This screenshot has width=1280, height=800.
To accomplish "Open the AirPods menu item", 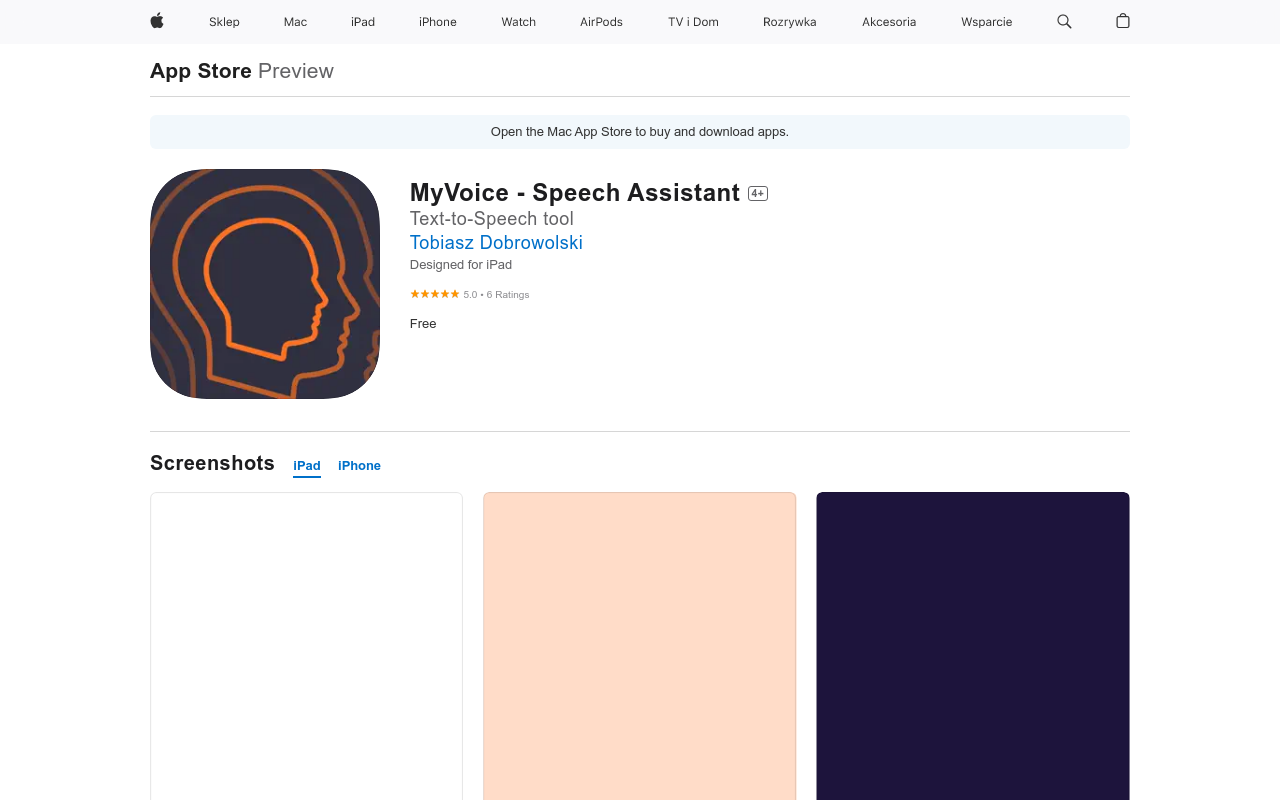I will tap(601, 22).
